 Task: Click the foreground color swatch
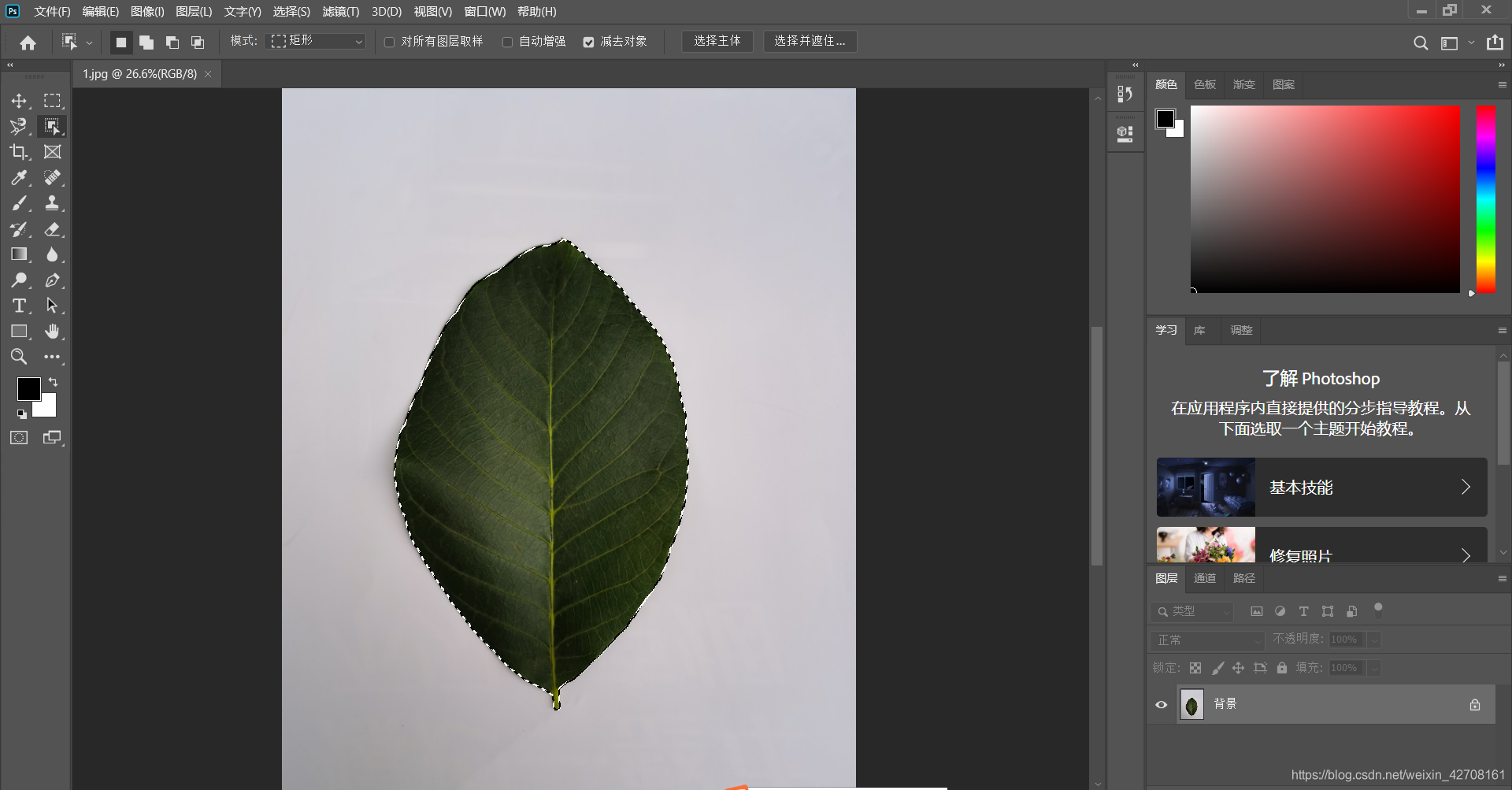pyautogui.click(x=29, y=388)
